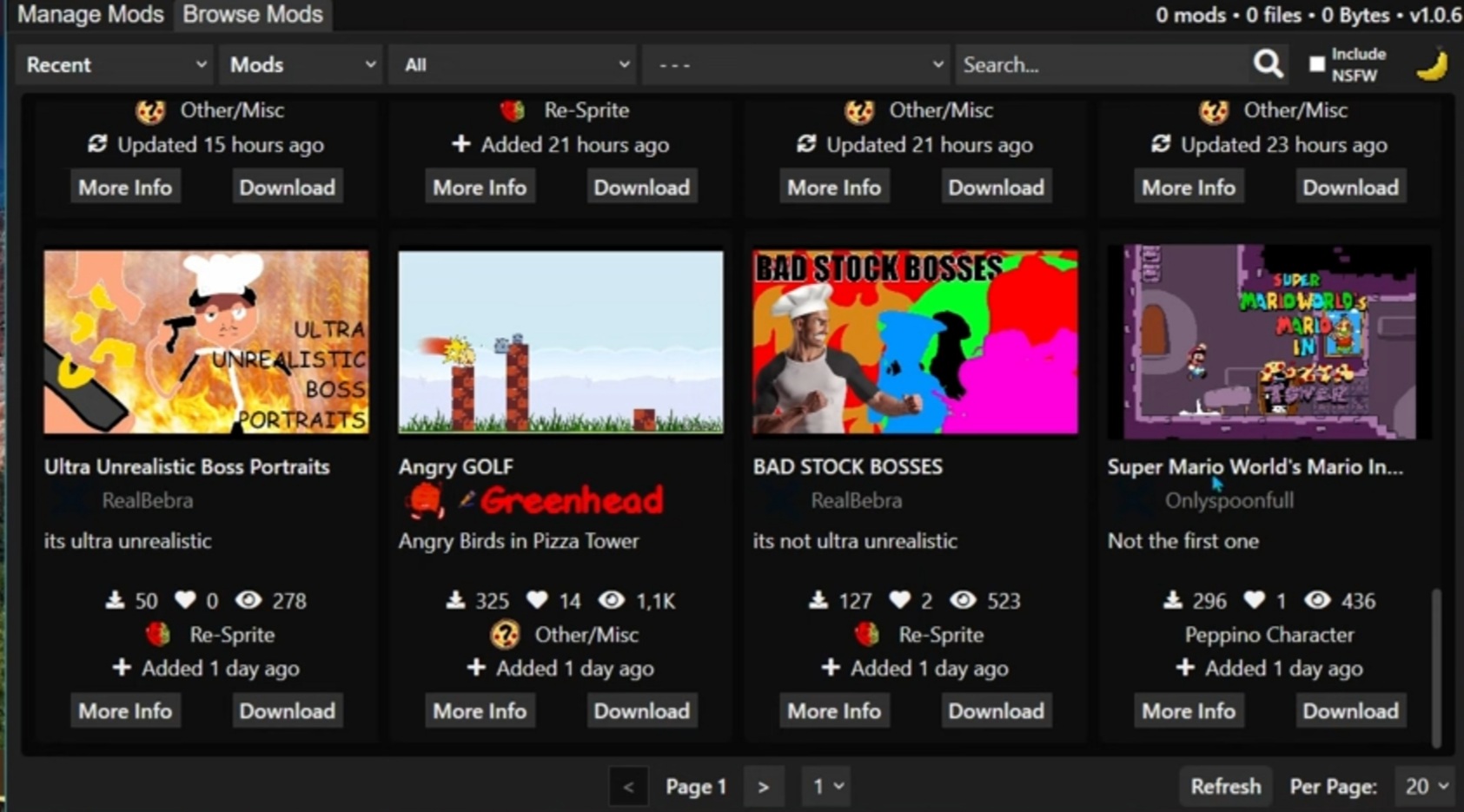The image size is (1464, 812).
Task: Download Ultra Unrealistic Boss Portraits
Action: (287, 710)
